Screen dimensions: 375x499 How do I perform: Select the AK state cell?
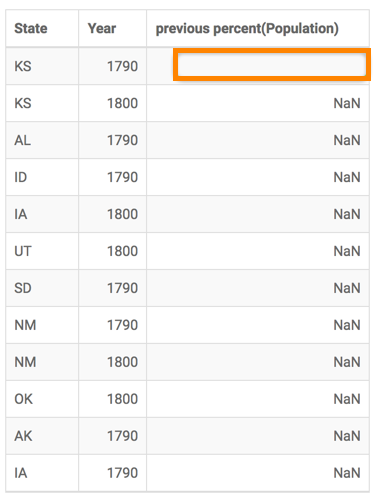(x=23, y=436)
